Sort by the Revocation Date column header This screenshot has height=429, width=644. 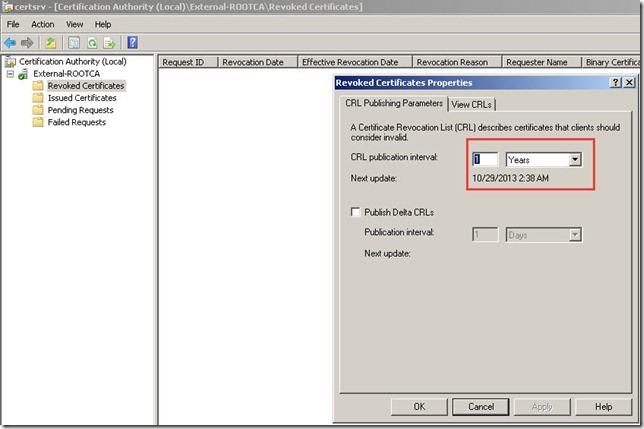coord(255,62)
